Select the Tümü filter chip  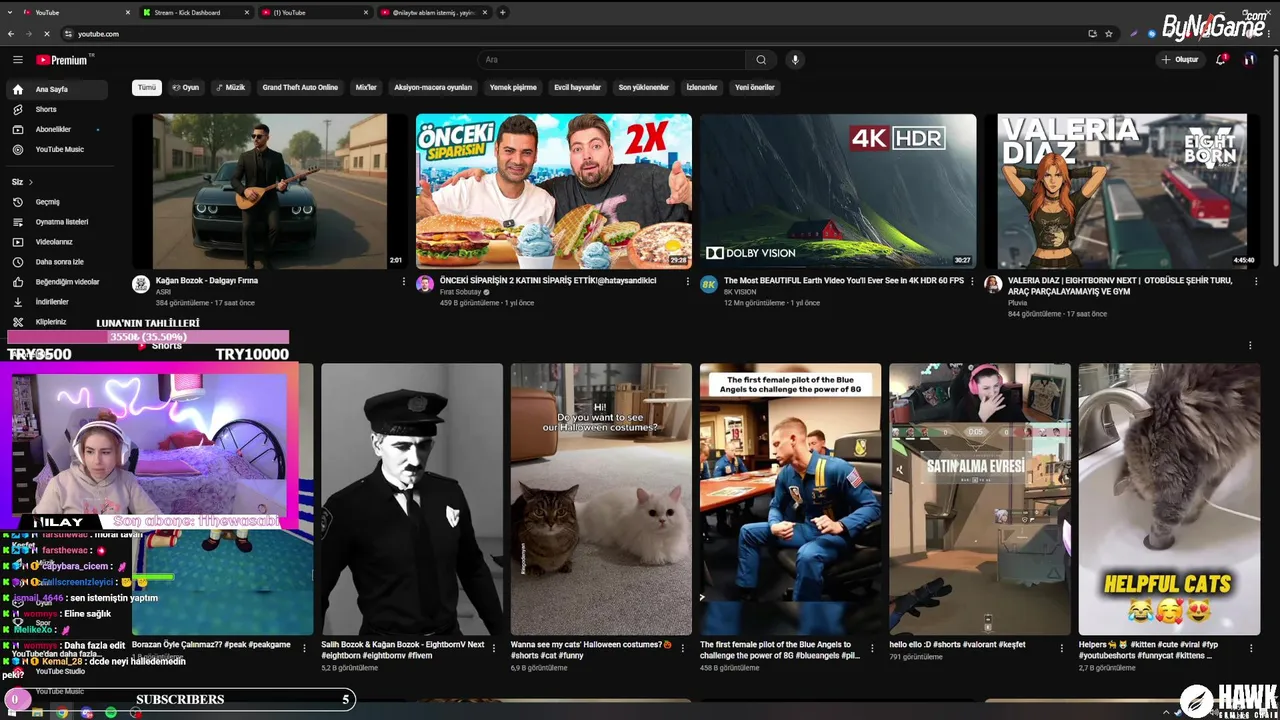[147, 87]
